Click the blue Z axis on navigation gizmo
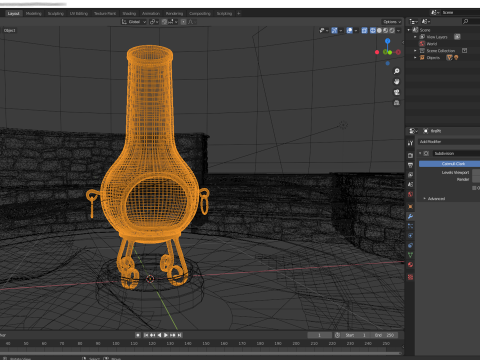Viewport: 480px width, 360px height. point(387,41)
